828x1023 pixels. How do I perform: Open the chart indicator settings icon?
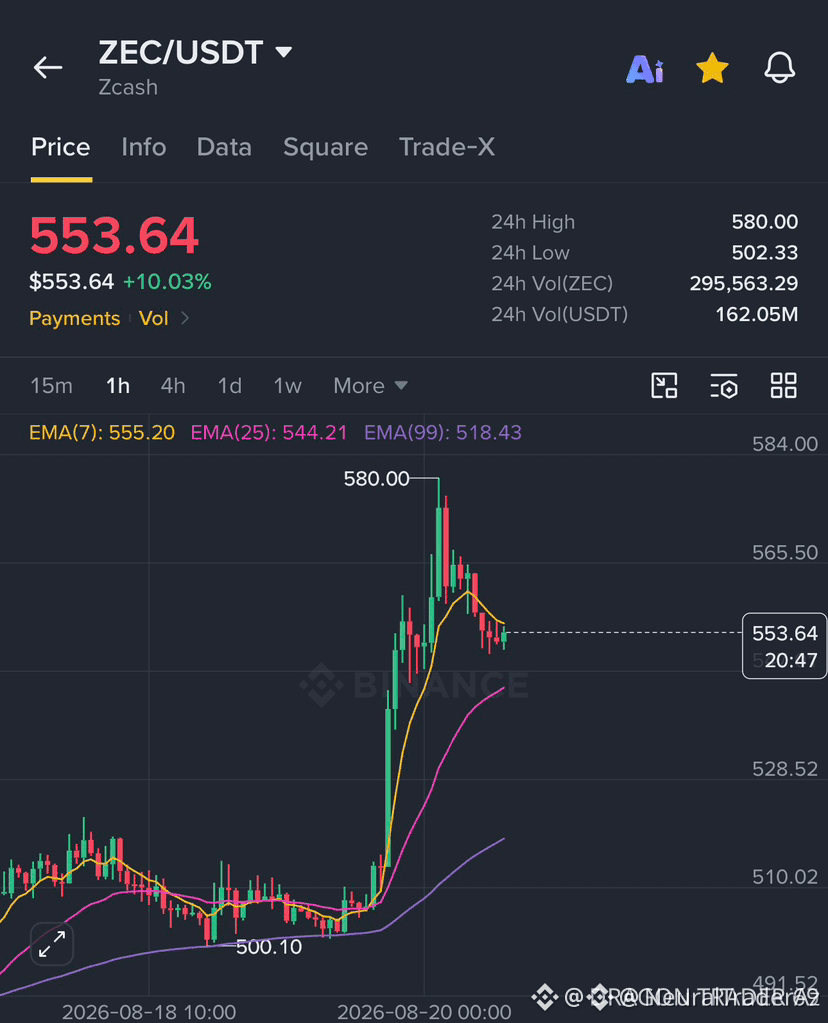coord(724,386)
